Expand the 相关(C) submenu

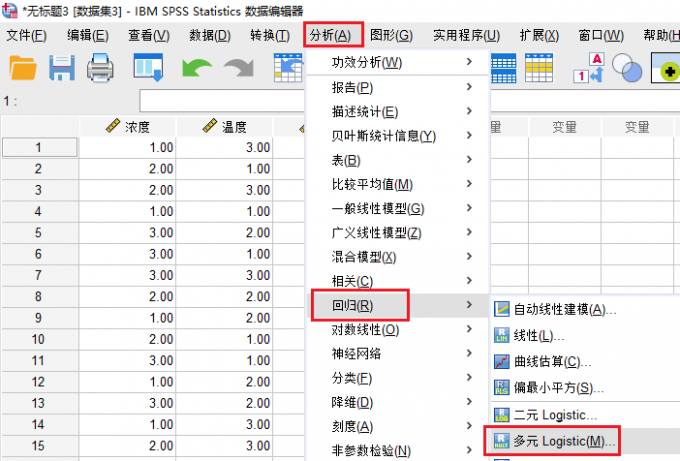(x=398, y=281)
